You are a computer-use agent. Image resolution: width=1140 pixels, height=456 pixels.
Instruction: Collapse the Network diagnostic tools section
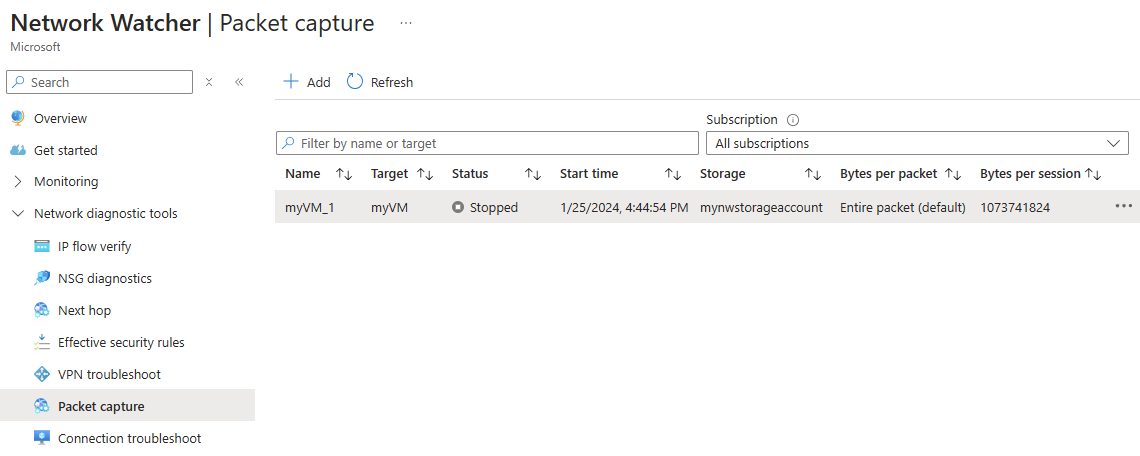coord(18,214)
